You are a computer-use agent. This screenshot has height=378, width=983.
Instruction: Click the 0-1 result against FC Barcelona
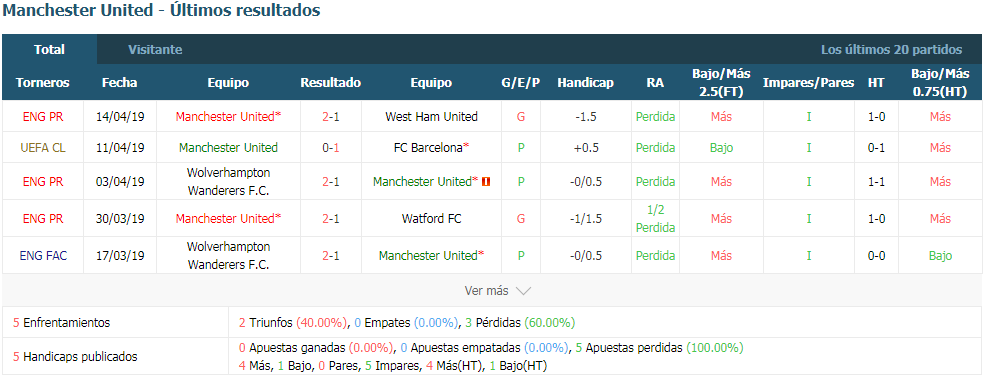click(330, 148)
